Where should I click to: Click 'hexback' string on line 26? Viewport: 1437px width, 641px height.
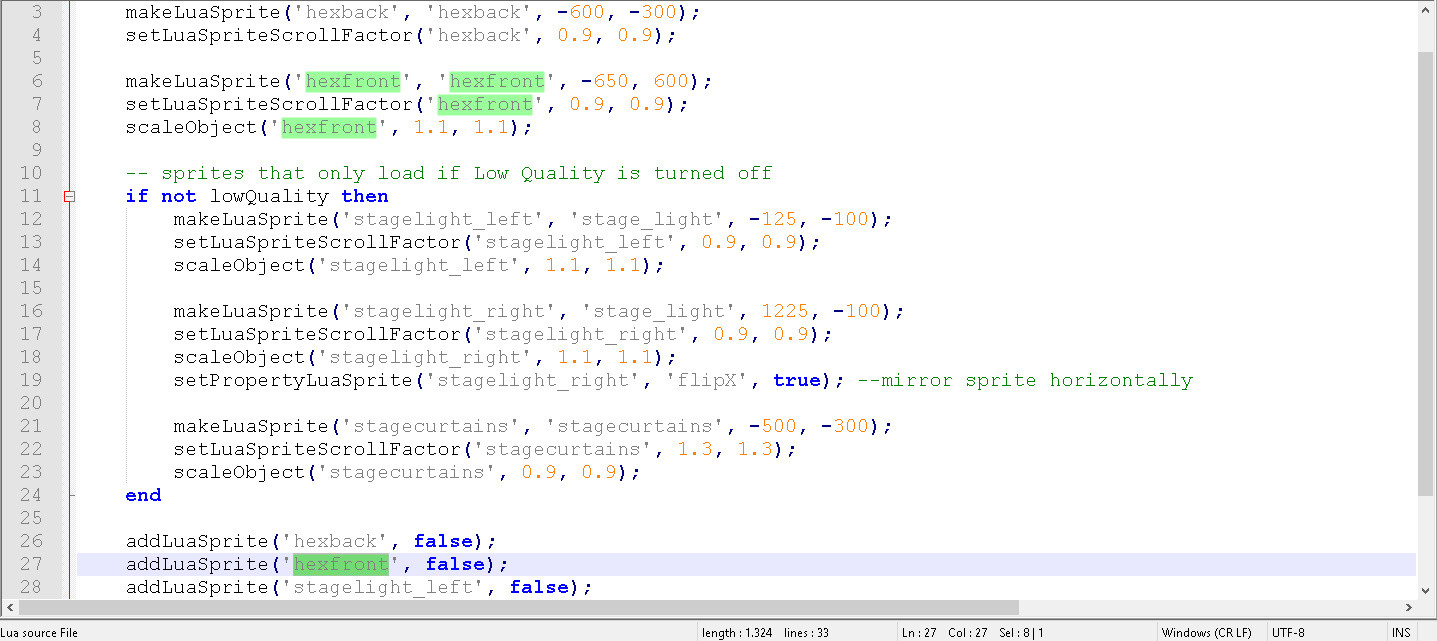(335, 541)
